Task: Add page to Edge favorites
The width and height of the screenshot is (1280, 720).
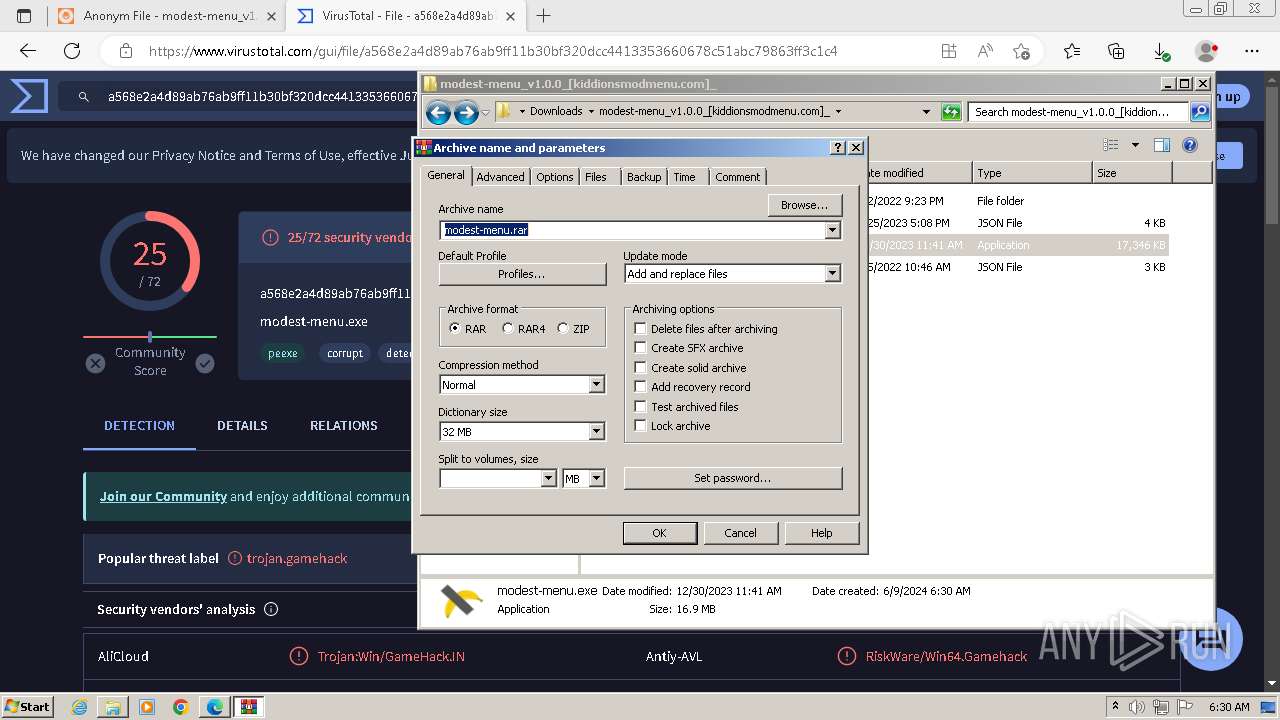Action: (x=1021, y=51)
